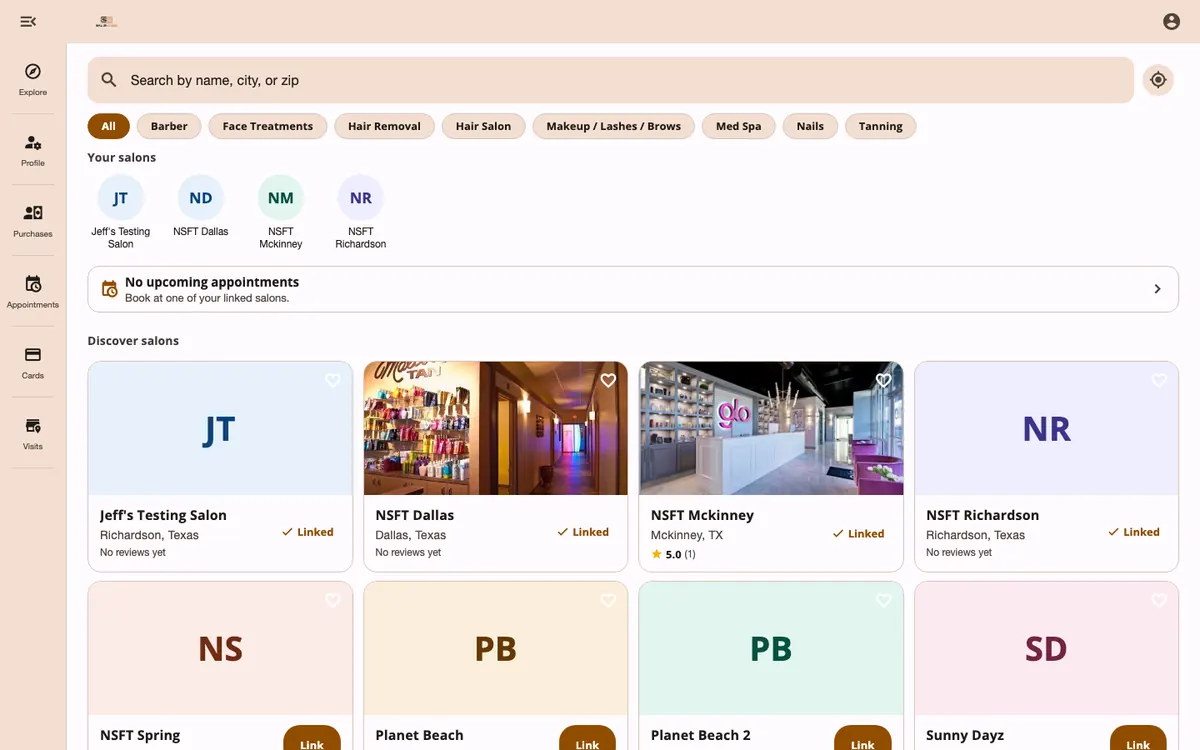Link the Planet Beach salon
1200x750 pixels.
(x=587, y=738)
